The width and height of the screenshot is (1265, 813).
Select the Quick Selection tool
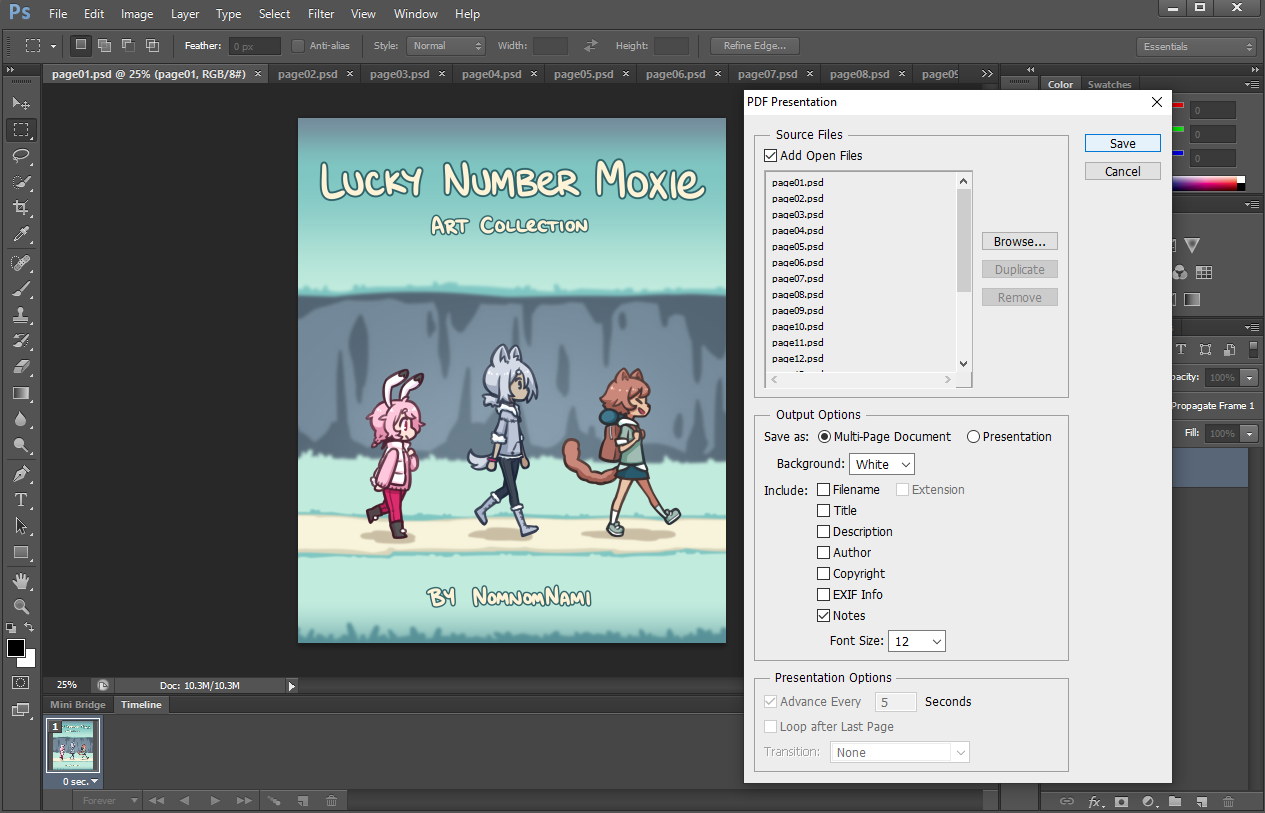[21, 182]
